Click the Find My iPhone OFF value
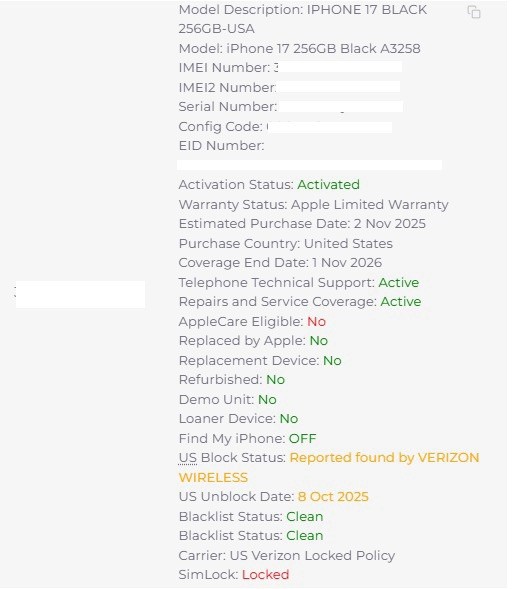This screenshot has width=512, height=589. 302,438
